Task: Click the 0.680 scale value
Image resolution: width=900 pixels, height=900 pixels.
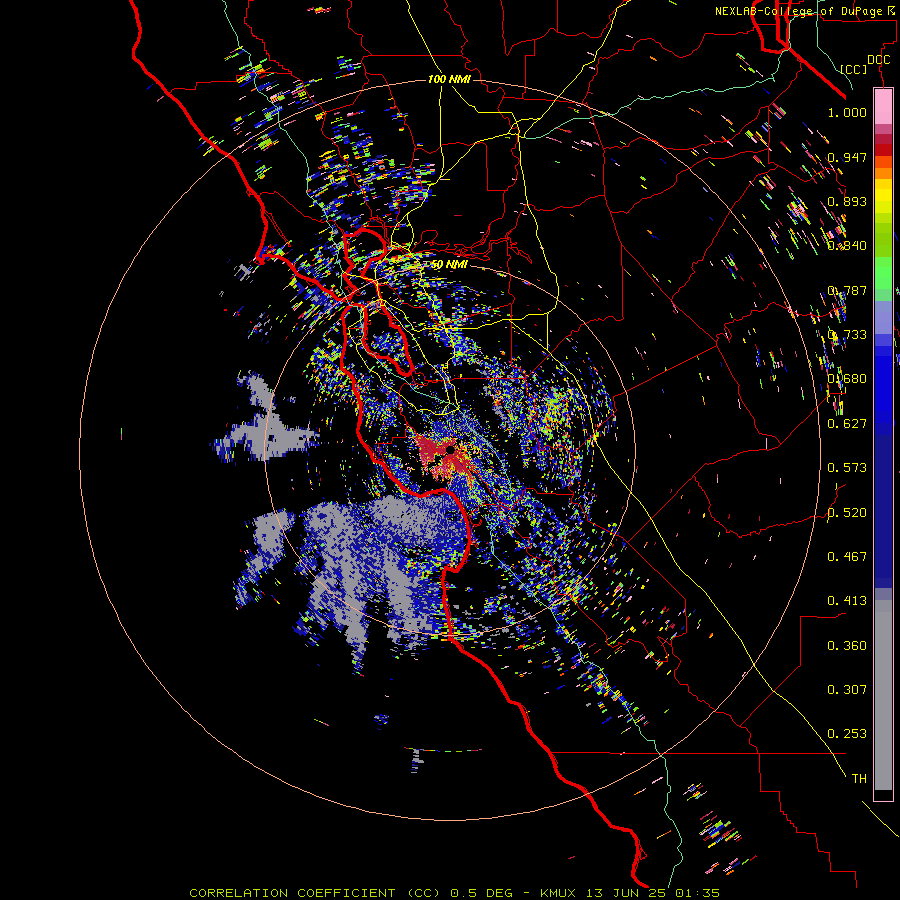Action: coord(847,379)
